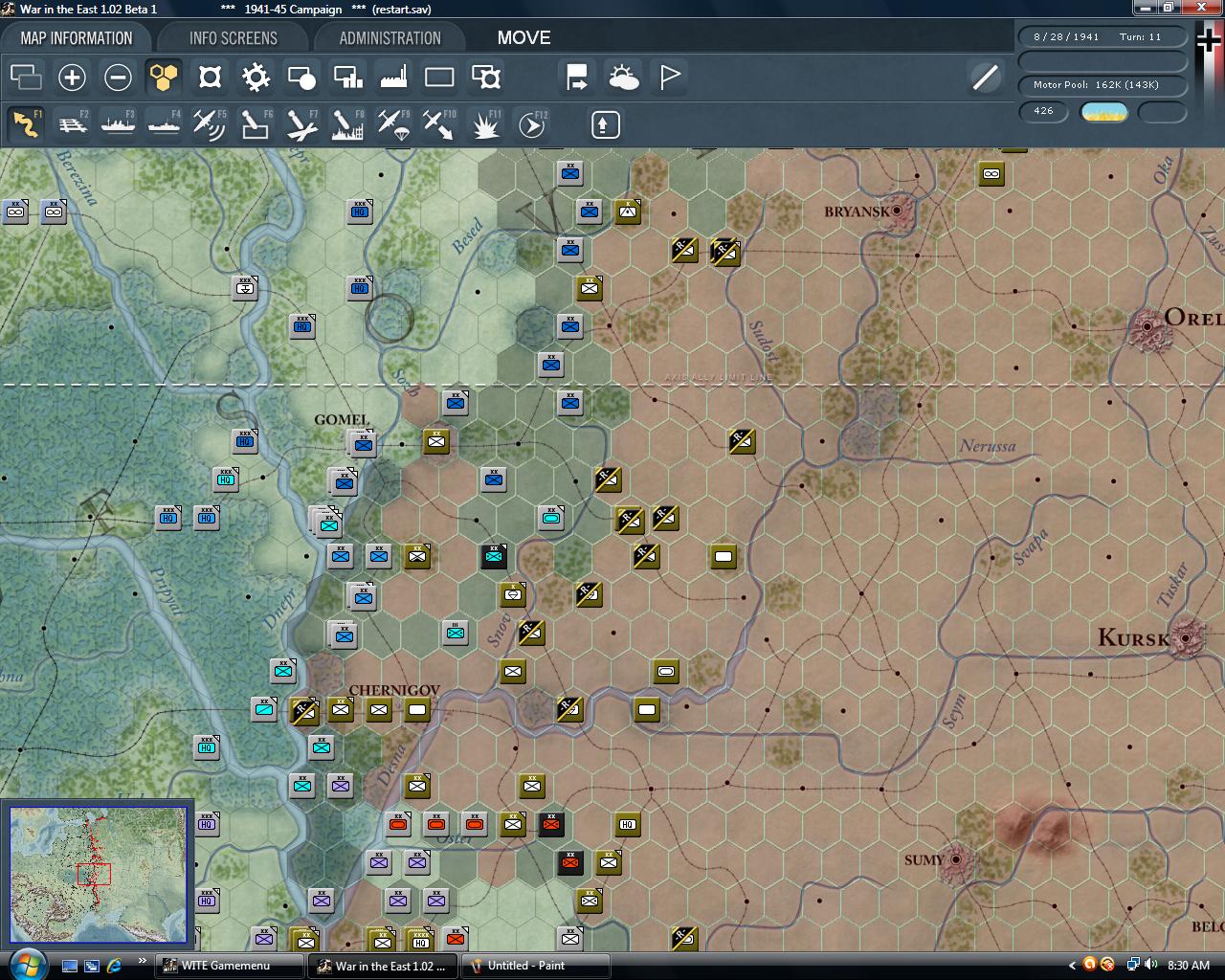The width and height of the screenshot is (1225, 980).
Task: Click the up-arrow box toolbar icon
Action: pyautogui.click(x=606, y=124)
